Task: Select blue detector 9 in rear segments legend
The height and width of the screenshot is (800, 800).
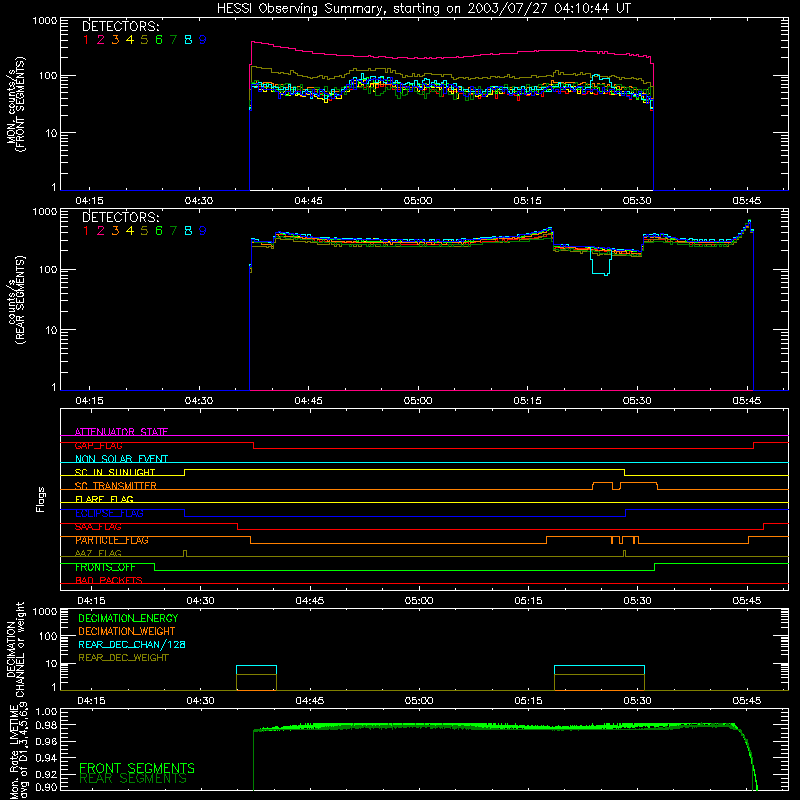Action: click(x=203, y=231)
